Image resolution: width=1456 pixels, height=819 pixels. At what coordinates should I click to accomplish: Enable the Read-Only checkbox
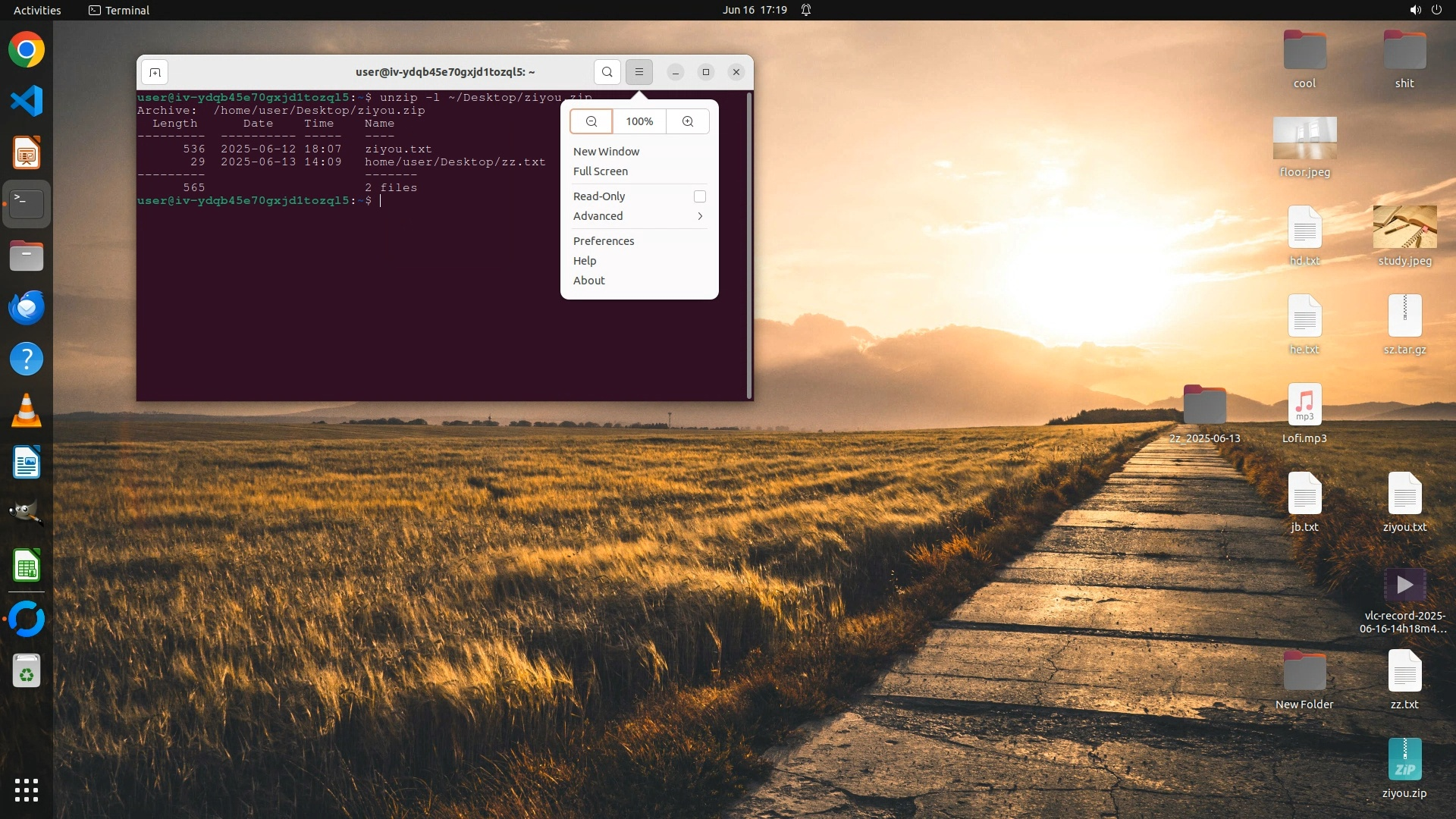pyautogui.click(x=699, y=196)
